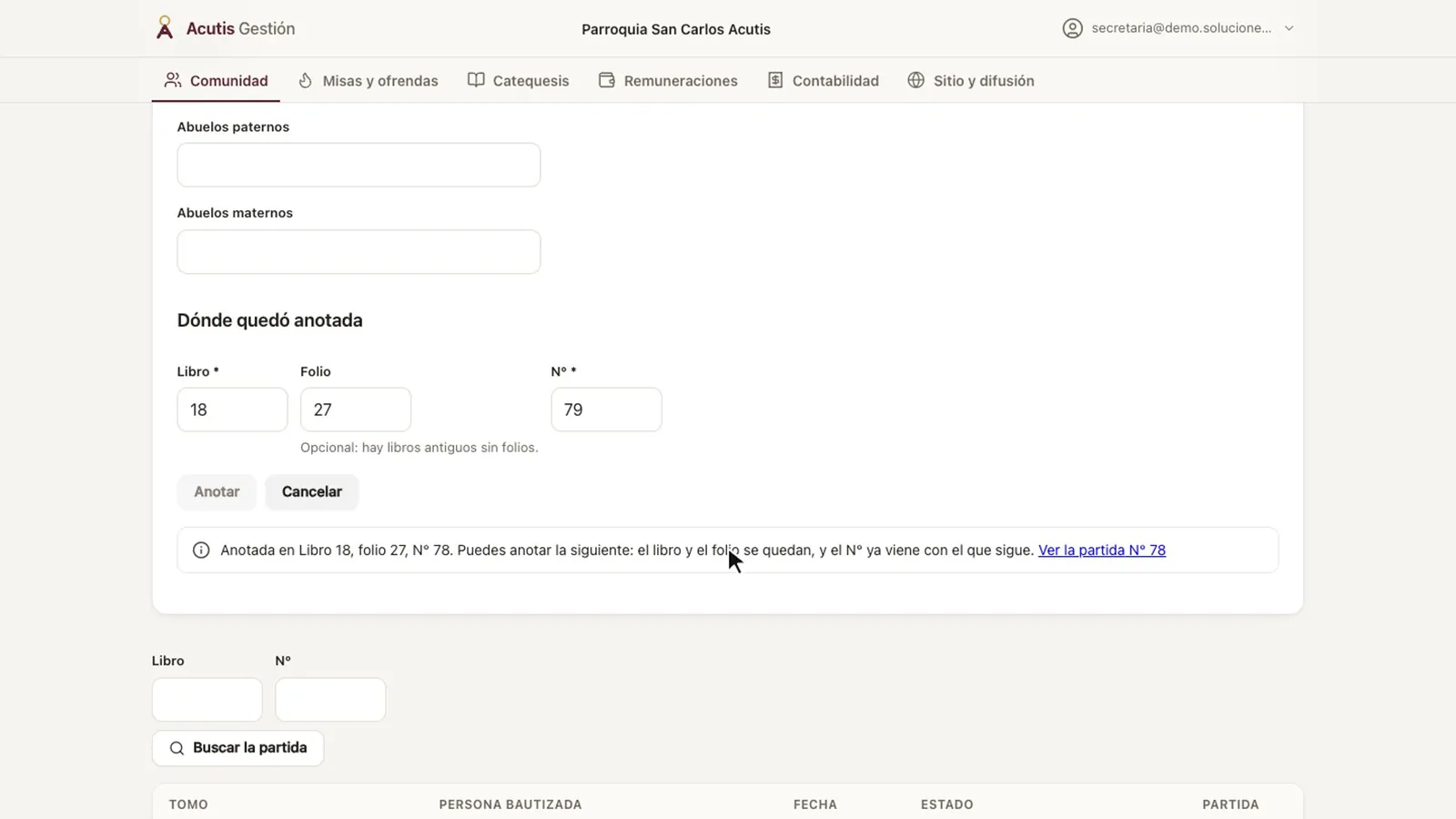The image size is (1456, 819).
Task: Open the Ver la partida N° 78 link
Action: point(1102,550)
